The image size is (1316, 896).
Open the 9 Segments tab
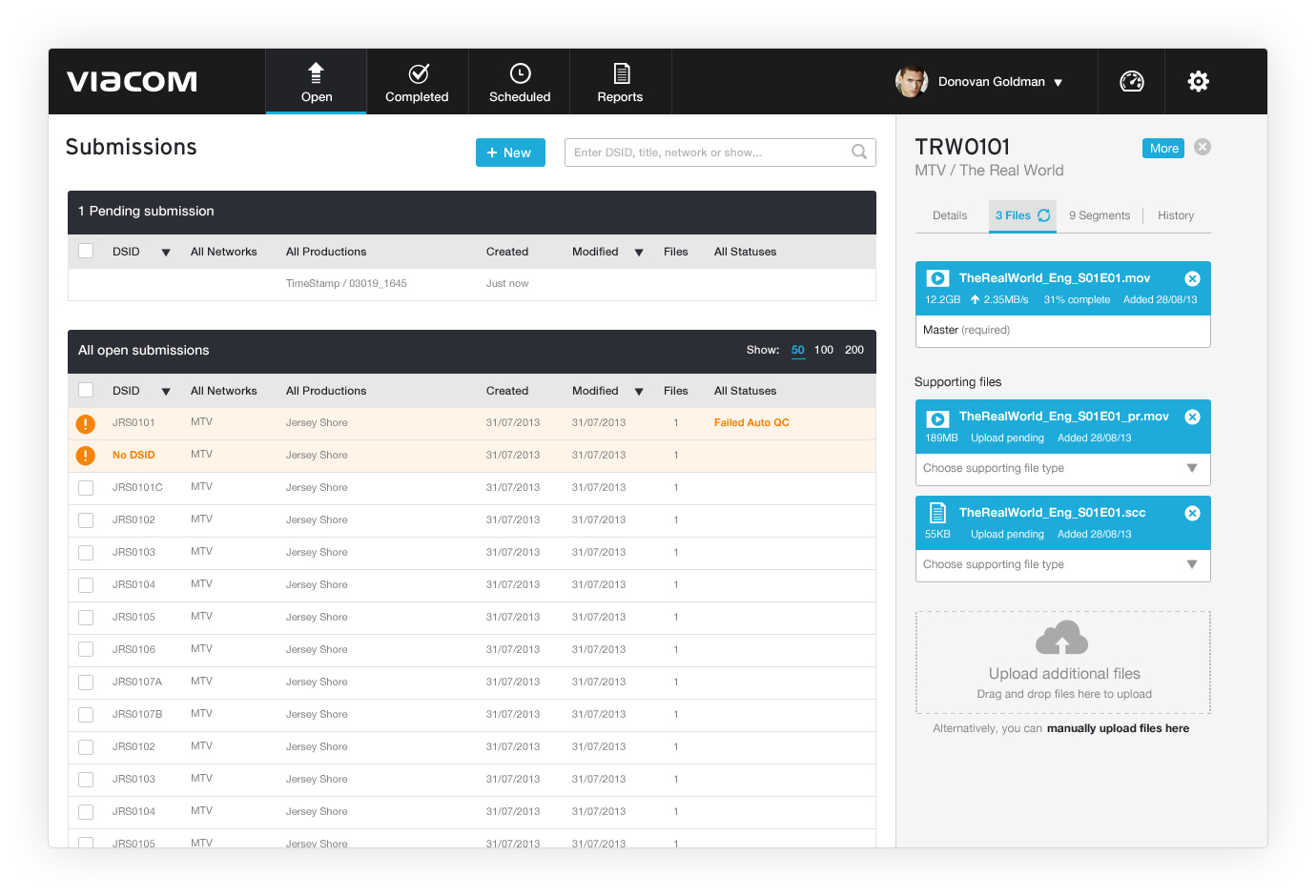1100,215
